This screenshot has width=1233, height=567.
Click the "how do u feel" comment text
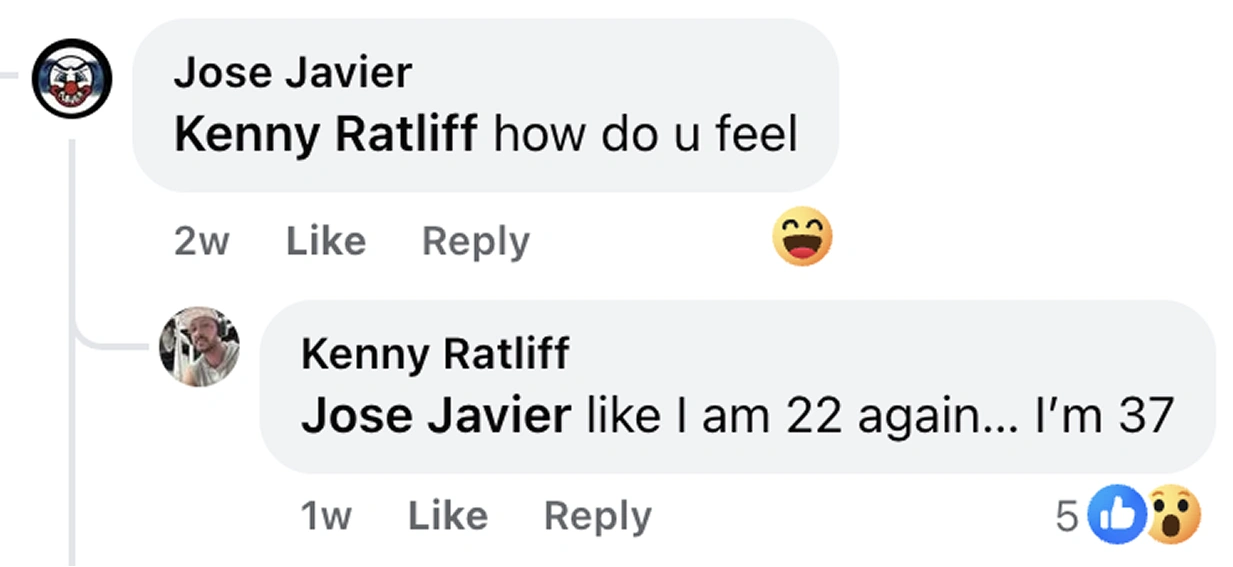click(x=645, y=134)
